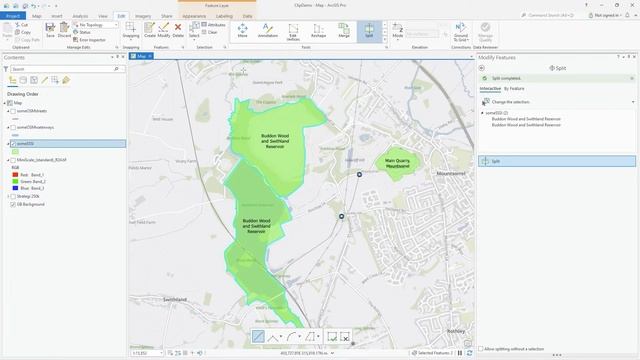640x360 pixels.
Task: Toggle someOSMwaterways layer visibility
Action: 13,127
